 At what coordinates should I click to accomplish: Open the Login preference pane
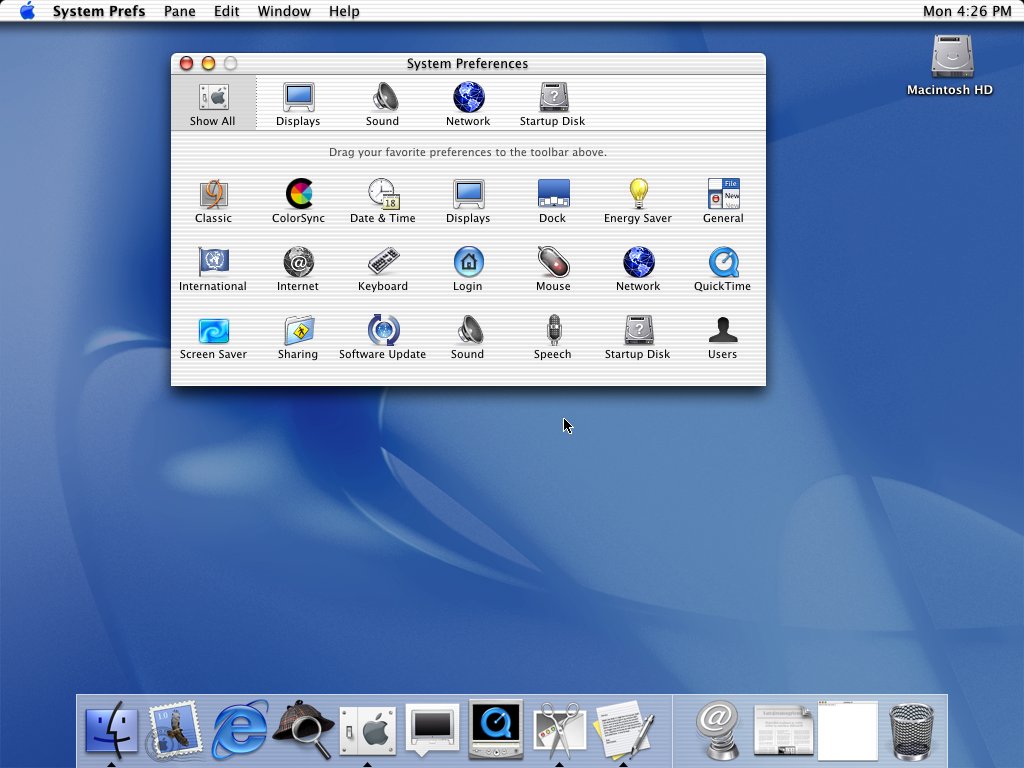(x=468, y=269)
